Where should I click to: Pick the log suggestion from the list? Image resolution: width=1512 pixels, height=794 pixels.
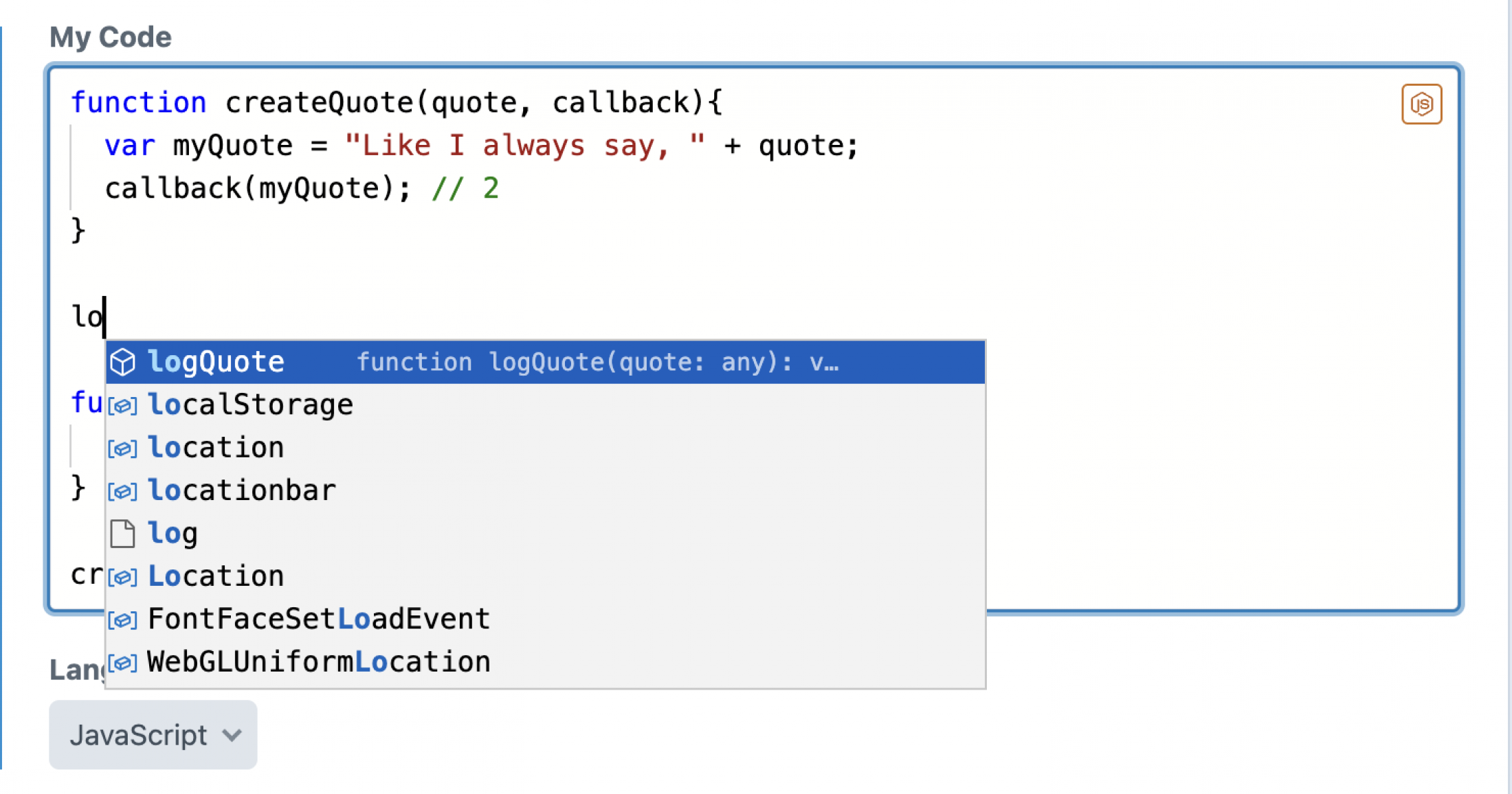point(173,533)
